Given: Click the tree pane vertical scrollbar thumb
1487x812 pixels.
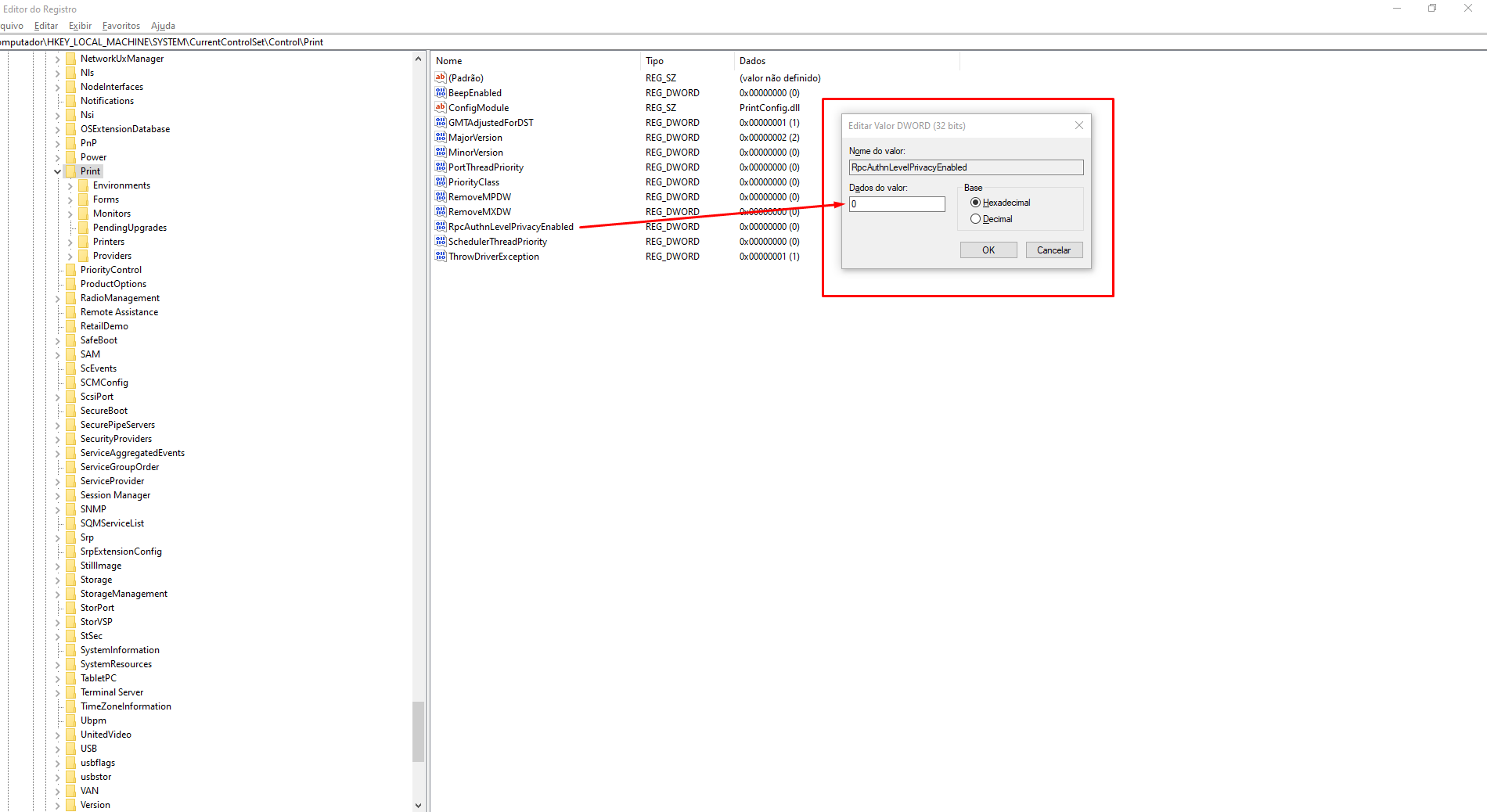Looking at the screenshot, I should tap(418, 731).
